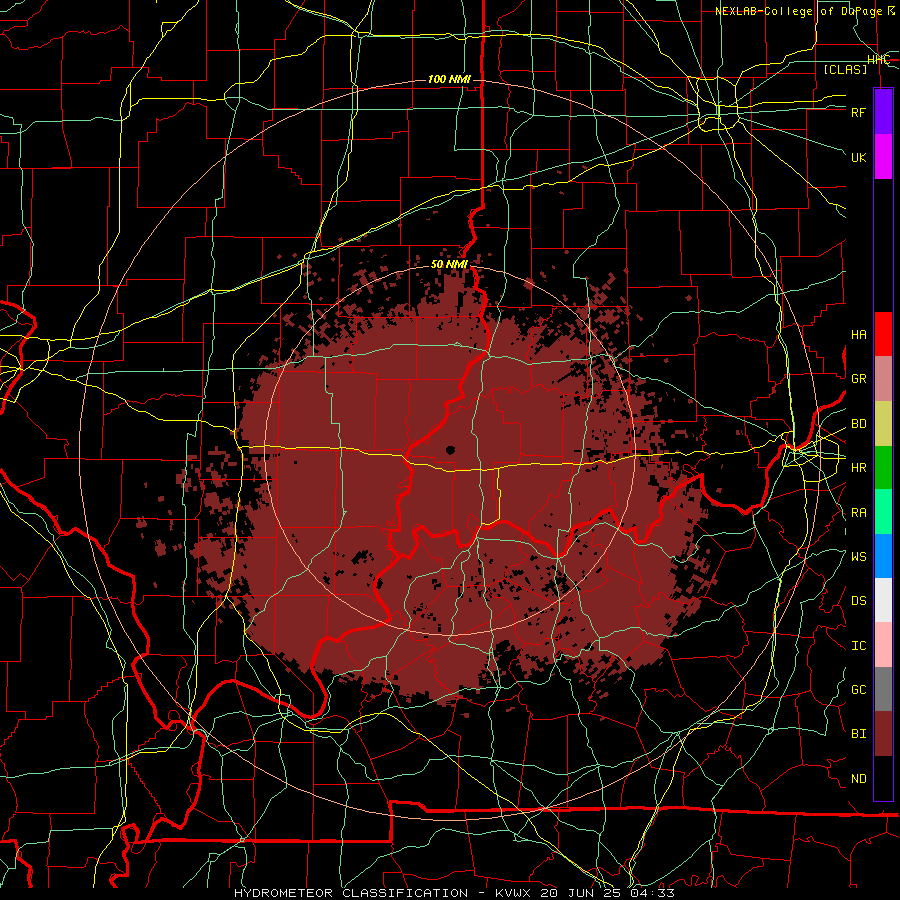Click the UK magenta legend swatch
This screenshot has width=900, height=900.
[x=883, y=157]
